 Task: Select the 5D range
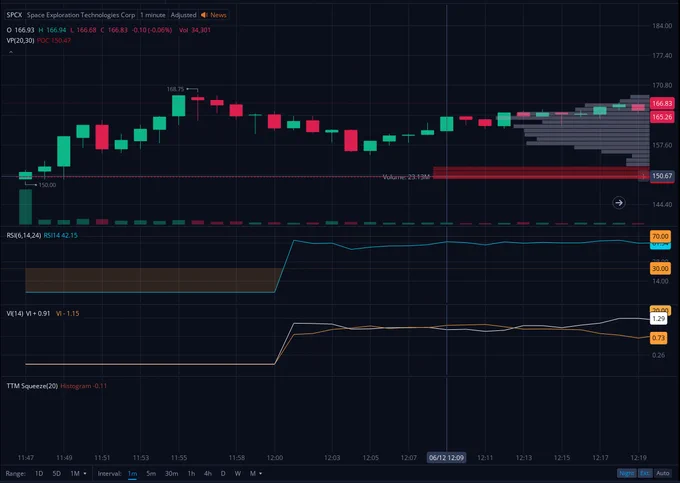[56, 473]
